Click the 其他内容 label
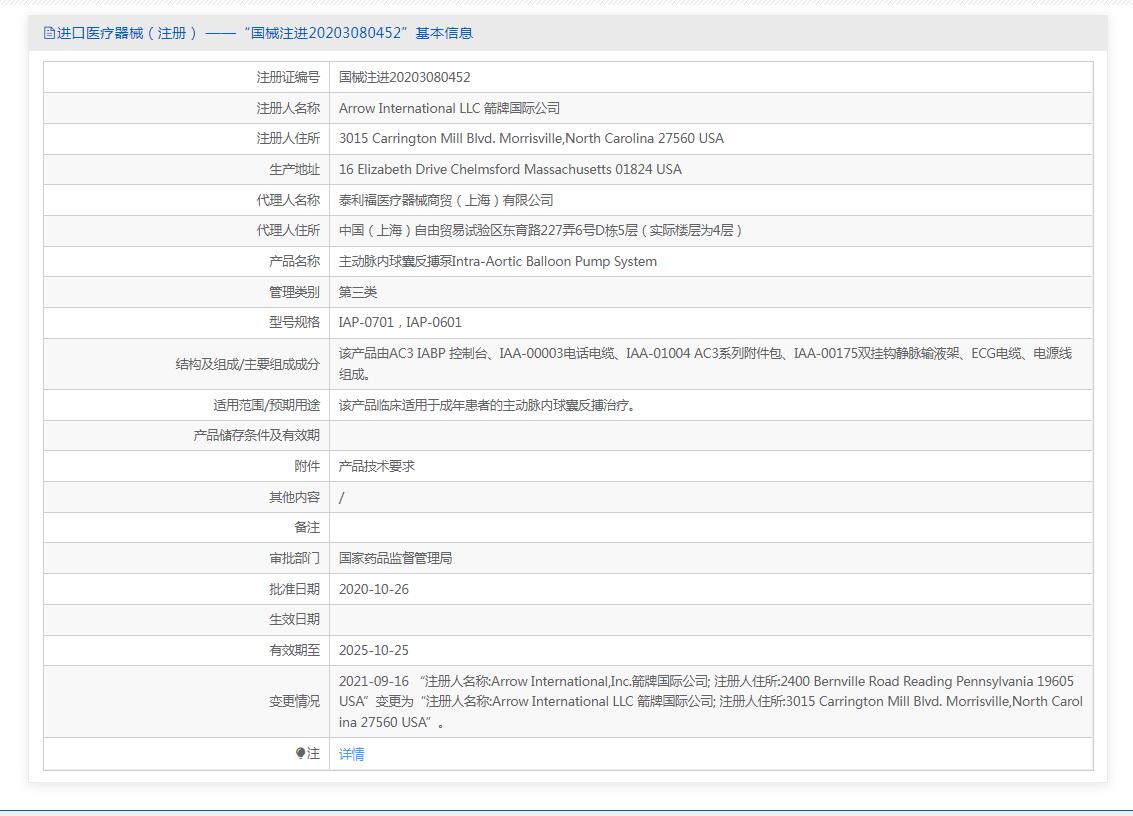This screenshot has height=816, width=1133. 294,497
